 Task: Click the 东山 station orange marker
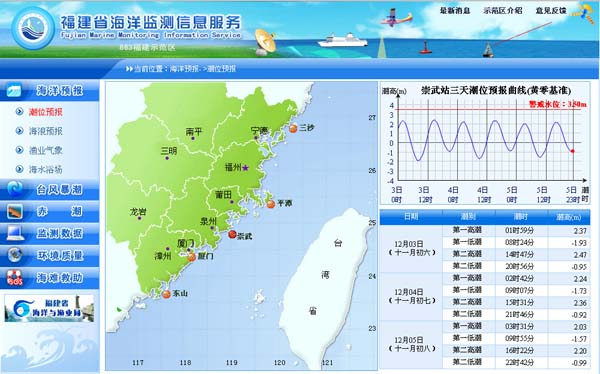click(166, 294)
